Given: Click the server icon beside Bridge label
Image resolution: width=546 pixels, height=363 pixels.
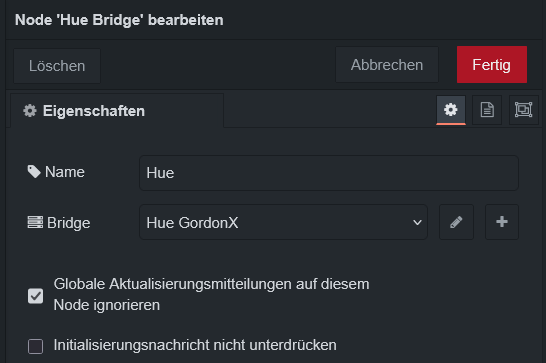Looking at the screenshot, I should click(x=35, y=222).
